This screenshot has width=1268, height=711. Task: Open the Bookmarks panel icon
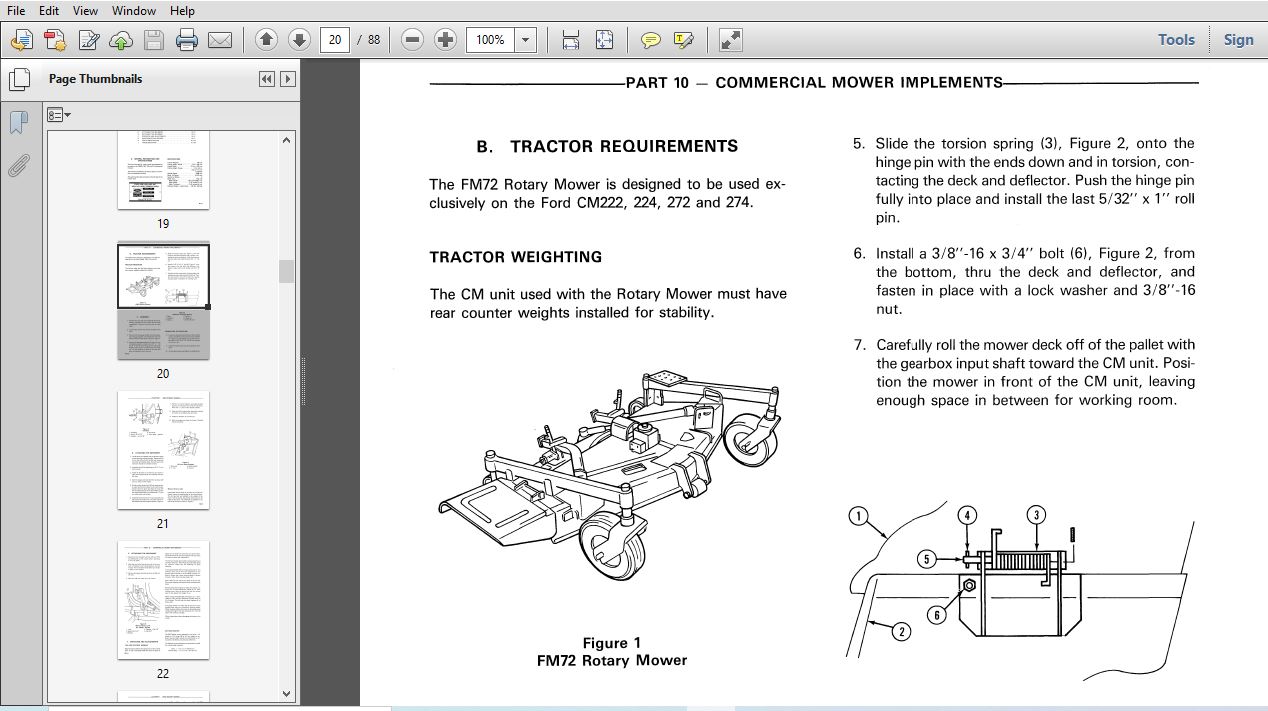tap(19, 122)
